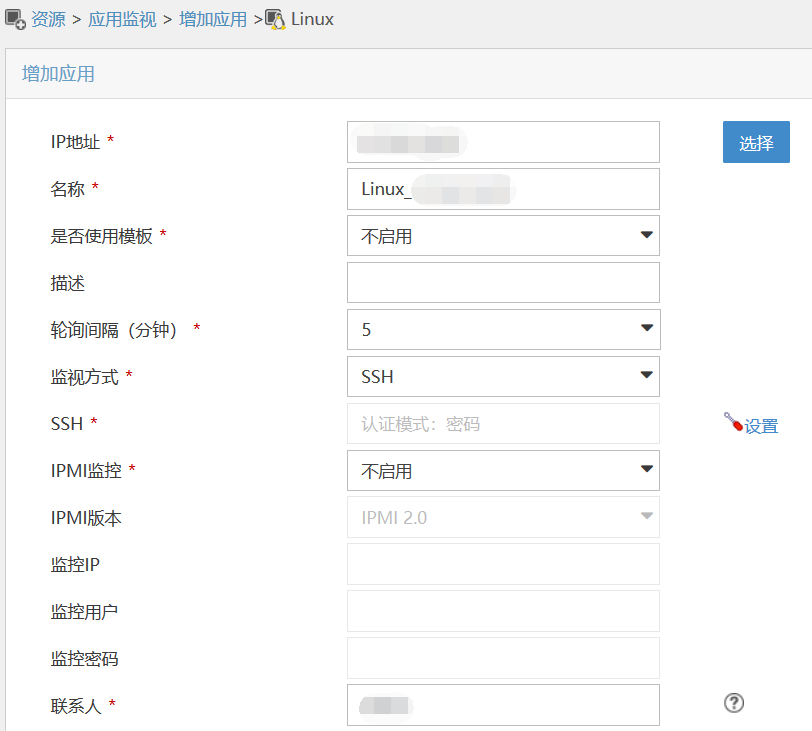Click the 监控IP label
Image resolution: width=812 pixels, height=731 pixels.
tap(75, 564)
